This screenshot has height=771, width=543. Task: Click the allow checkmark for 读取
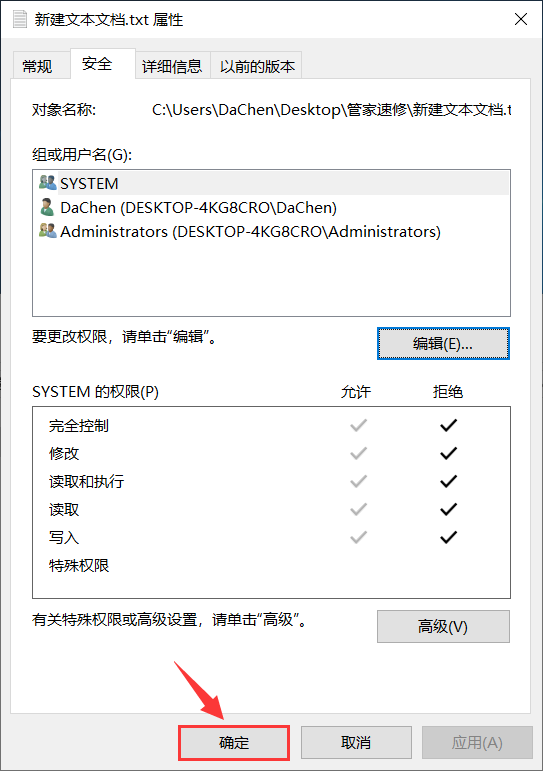tap(359, 509)
